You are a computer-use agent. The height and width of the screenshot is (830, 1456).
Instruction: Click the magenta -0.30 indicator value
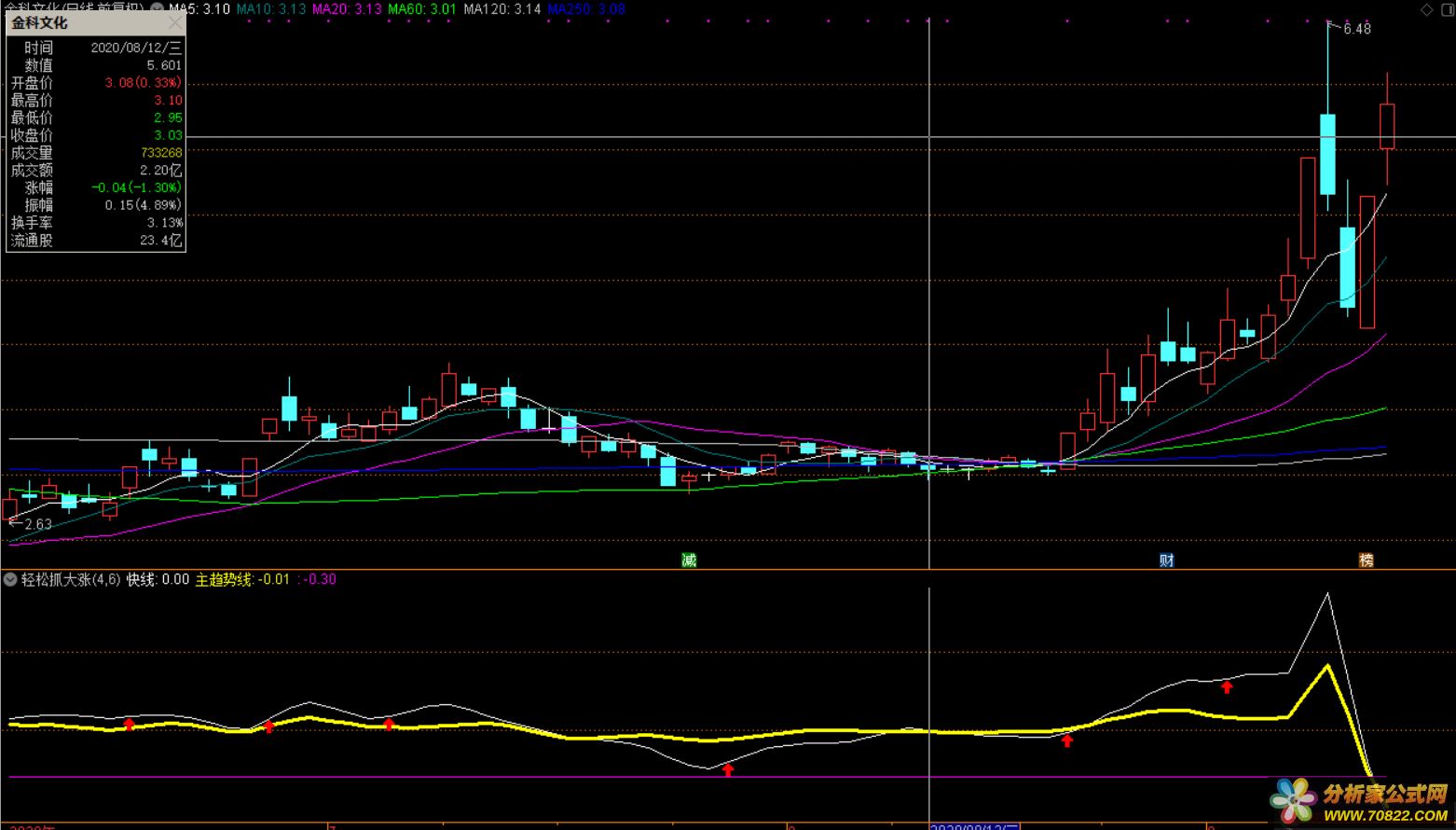coord(321,579)
